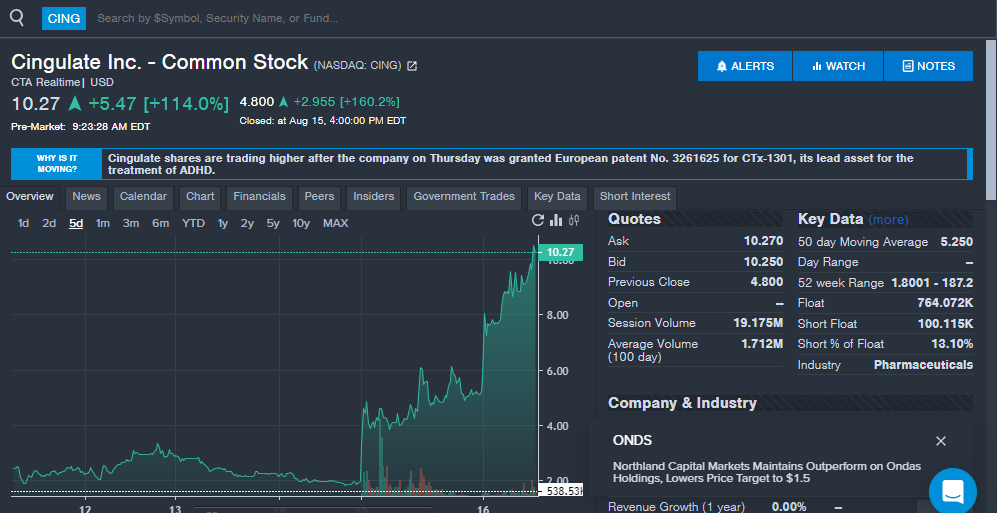Click the ONDS ticker in notification

coord(632,441)
